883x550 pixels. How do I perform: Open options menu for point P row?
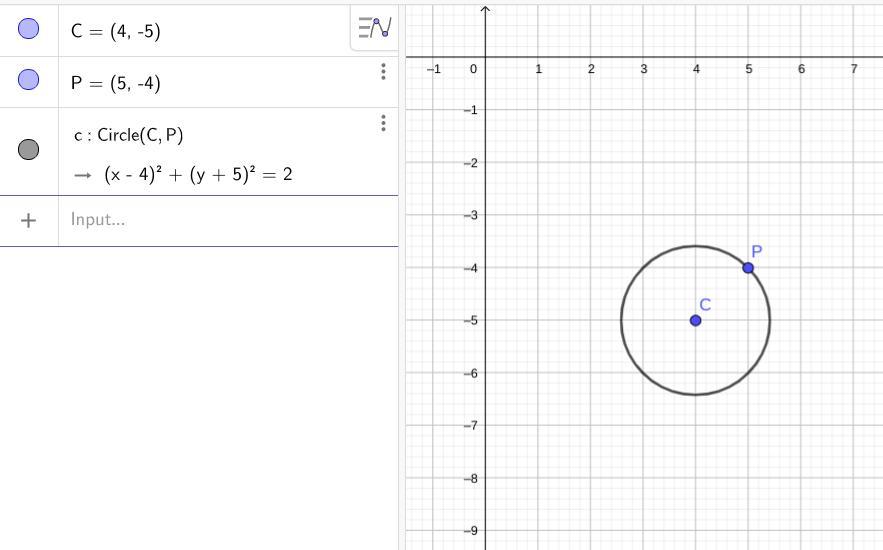pyautogui.click(x=383, y=71)
